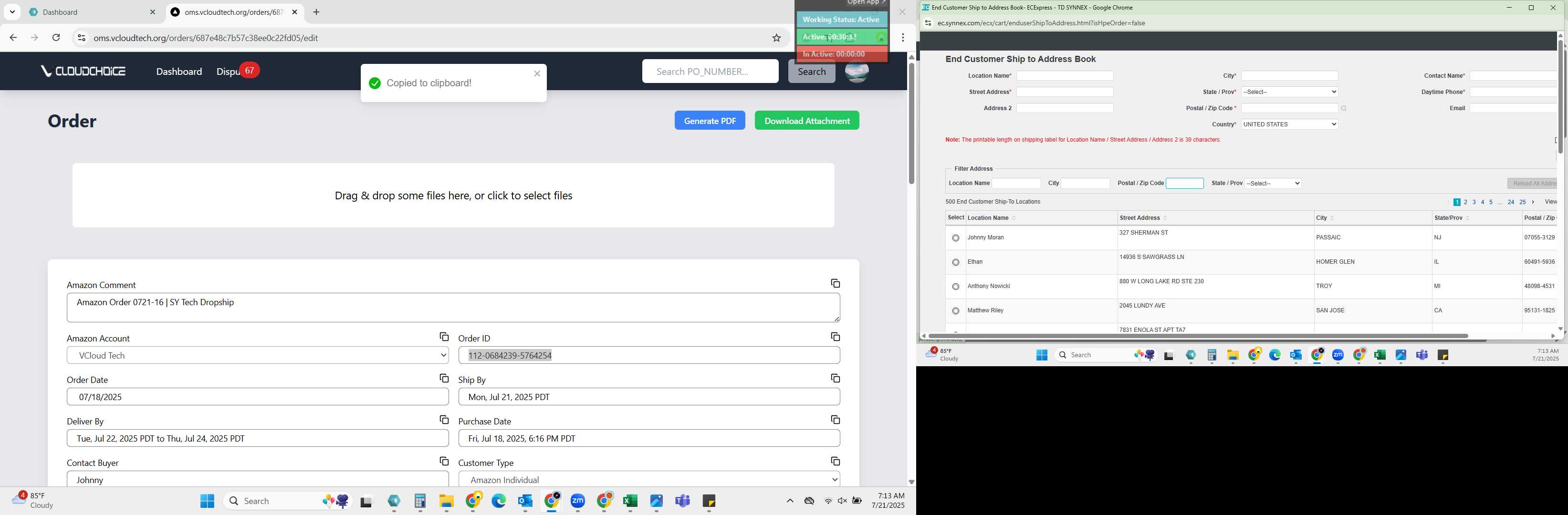Click the Customer Type copy icon
Screen dimensions: 1568x515
pyautogui.click(x=835, y=462)
